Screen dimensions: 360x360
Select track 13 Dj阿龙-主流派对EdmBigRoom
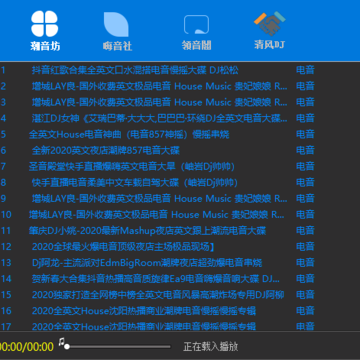pos(147,263)
